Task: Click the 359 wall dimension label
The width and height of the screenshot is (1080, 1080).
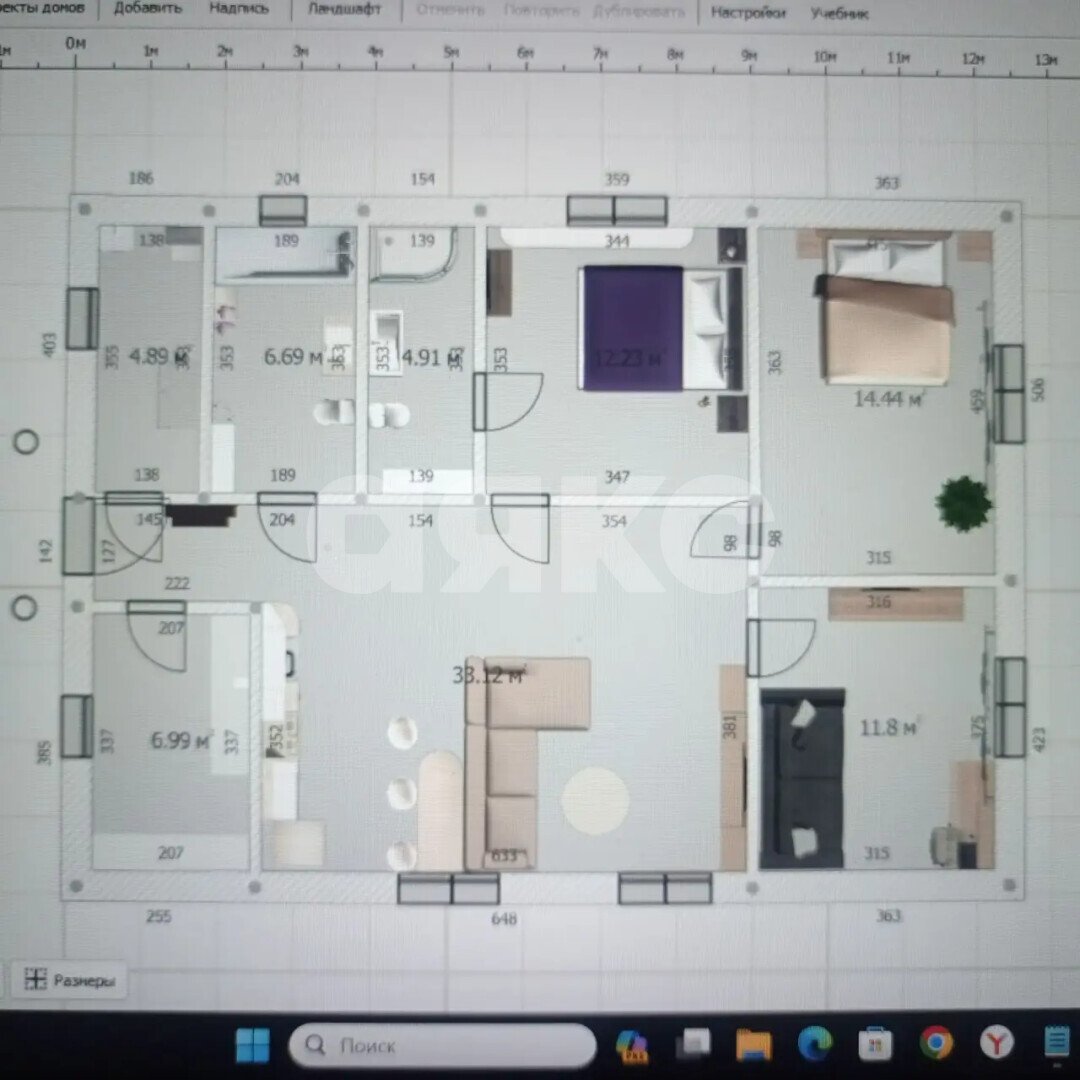Action: (616, 179)
